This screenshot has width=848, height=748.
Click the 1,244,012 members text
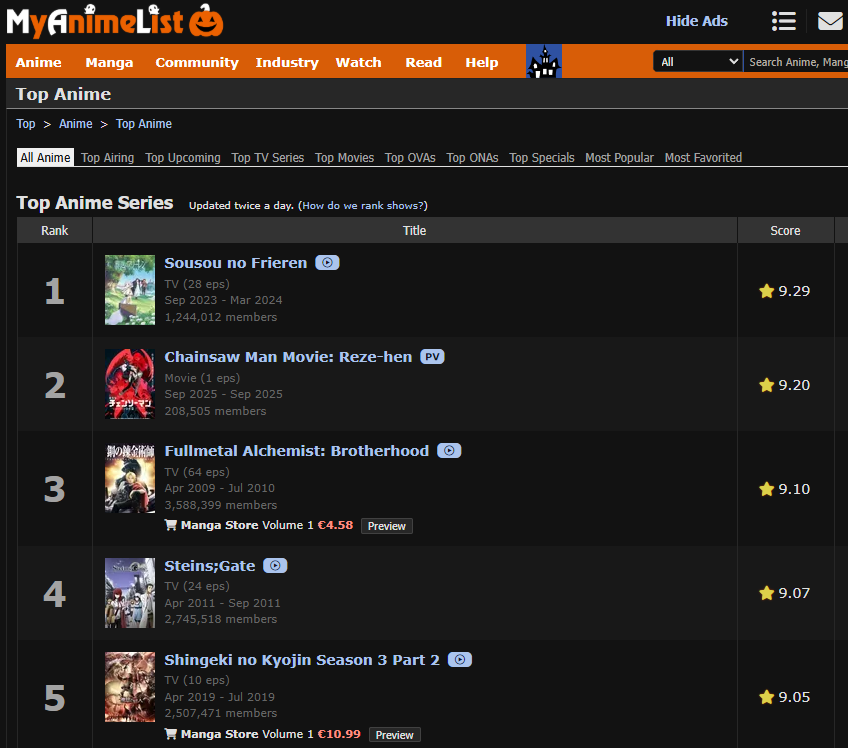[x=221, y=317]
